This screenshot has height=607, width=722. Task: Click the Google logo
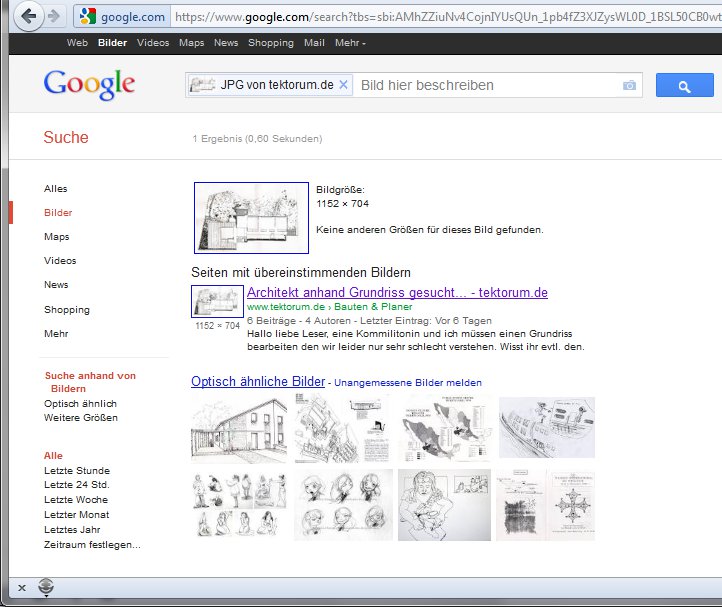(89, 84)
